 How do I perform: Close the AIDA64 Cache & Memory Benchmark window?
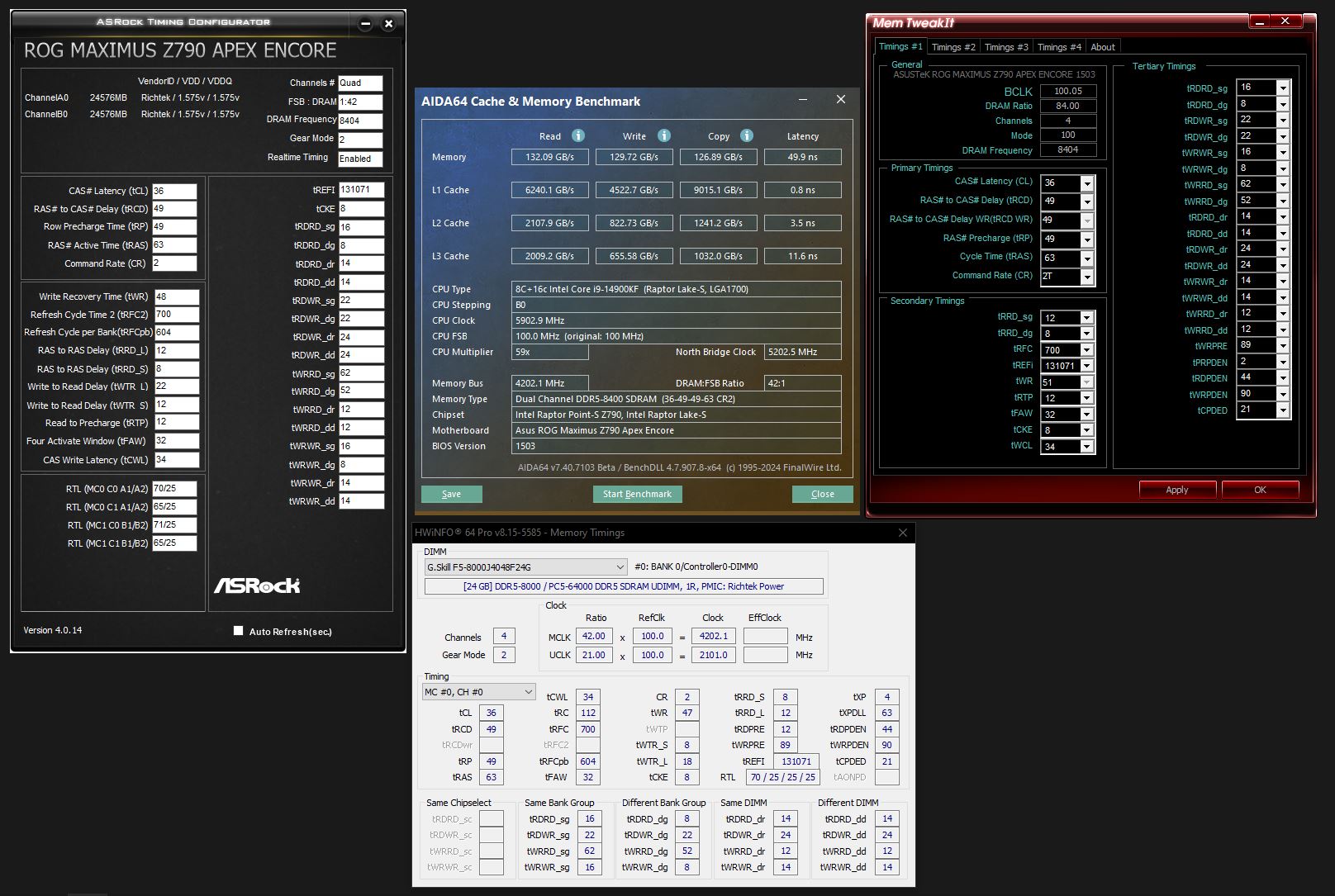(x=841, y=100)
